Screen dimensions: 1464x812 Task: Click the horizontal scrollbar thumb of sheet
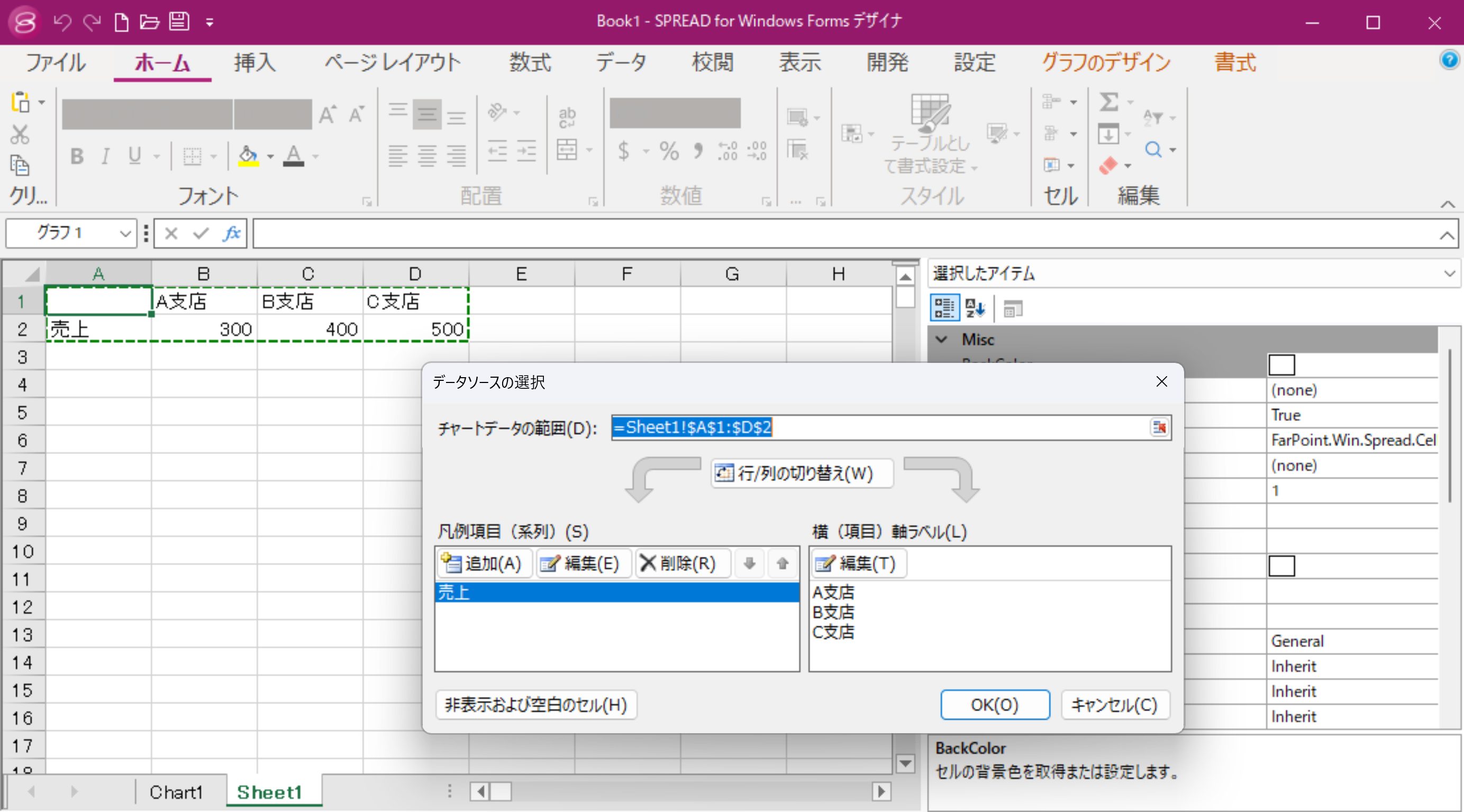501,791
